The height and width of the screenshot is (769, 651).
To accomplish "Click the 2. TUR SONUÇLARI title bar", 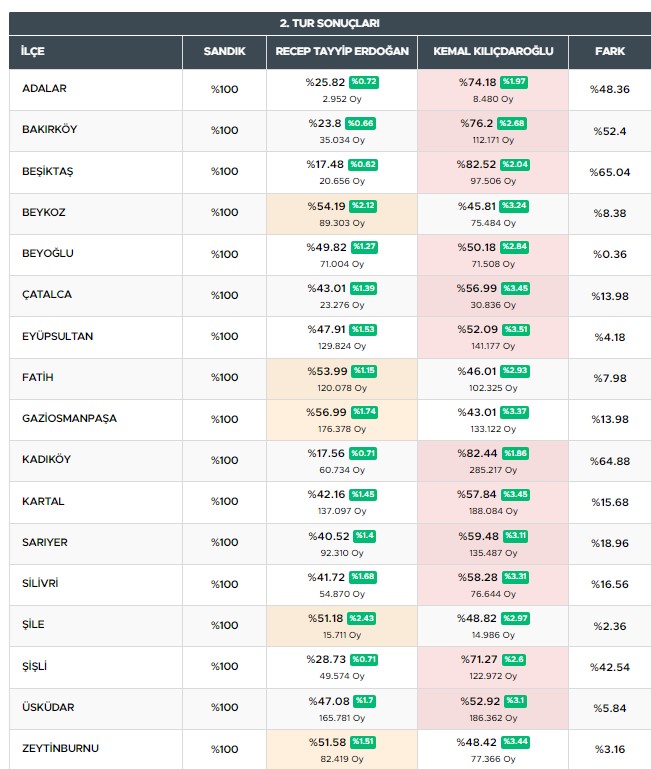I will pos(329,23).
